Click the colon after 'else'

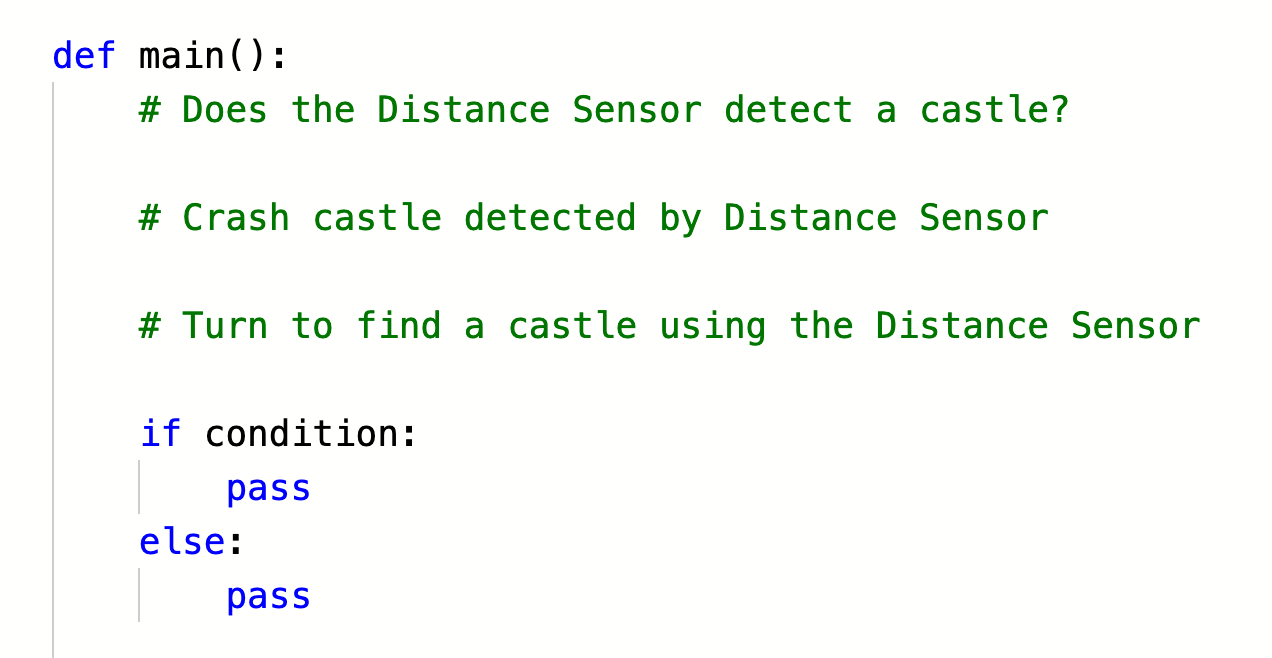click(x=236, y=542)
